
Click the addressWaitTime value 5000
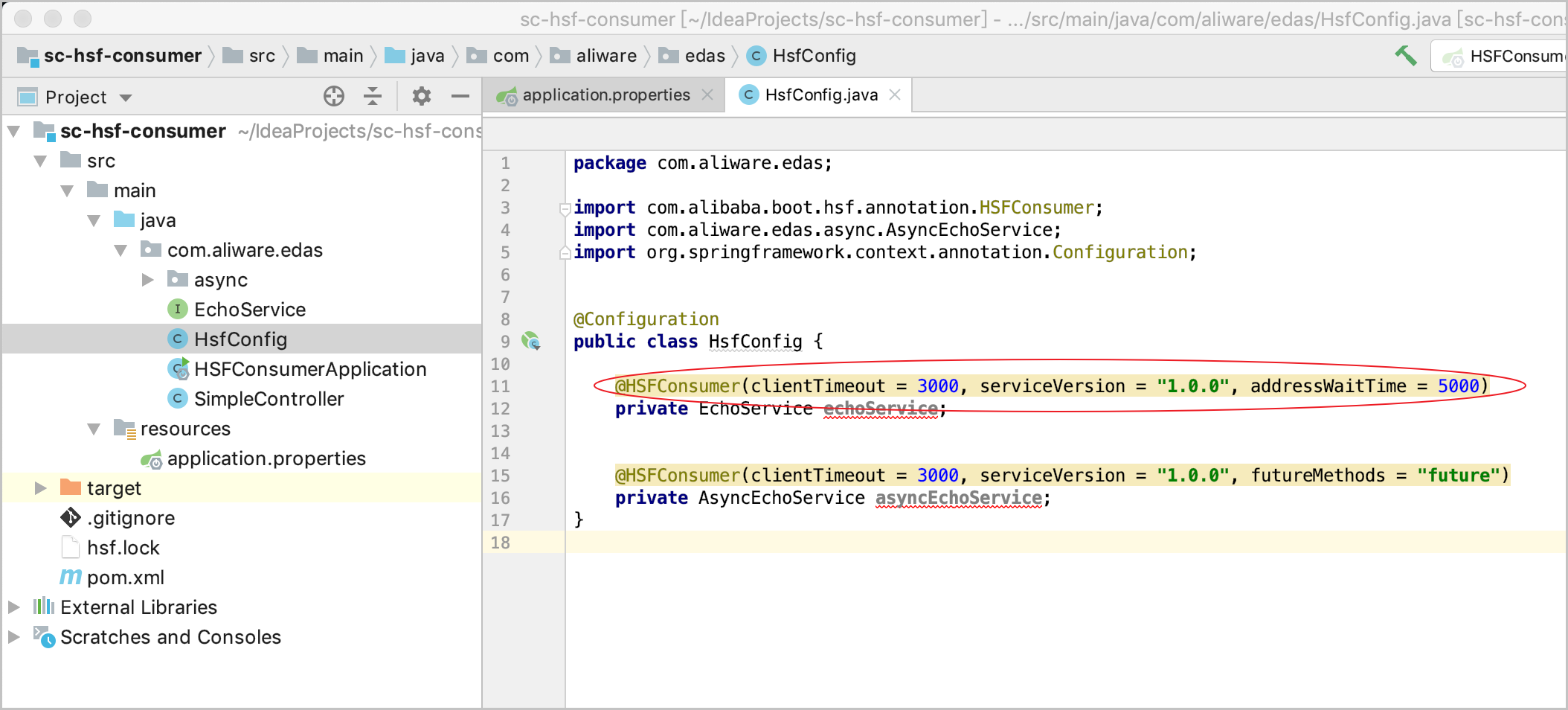pyautogui.click(x=1458, y=386)
